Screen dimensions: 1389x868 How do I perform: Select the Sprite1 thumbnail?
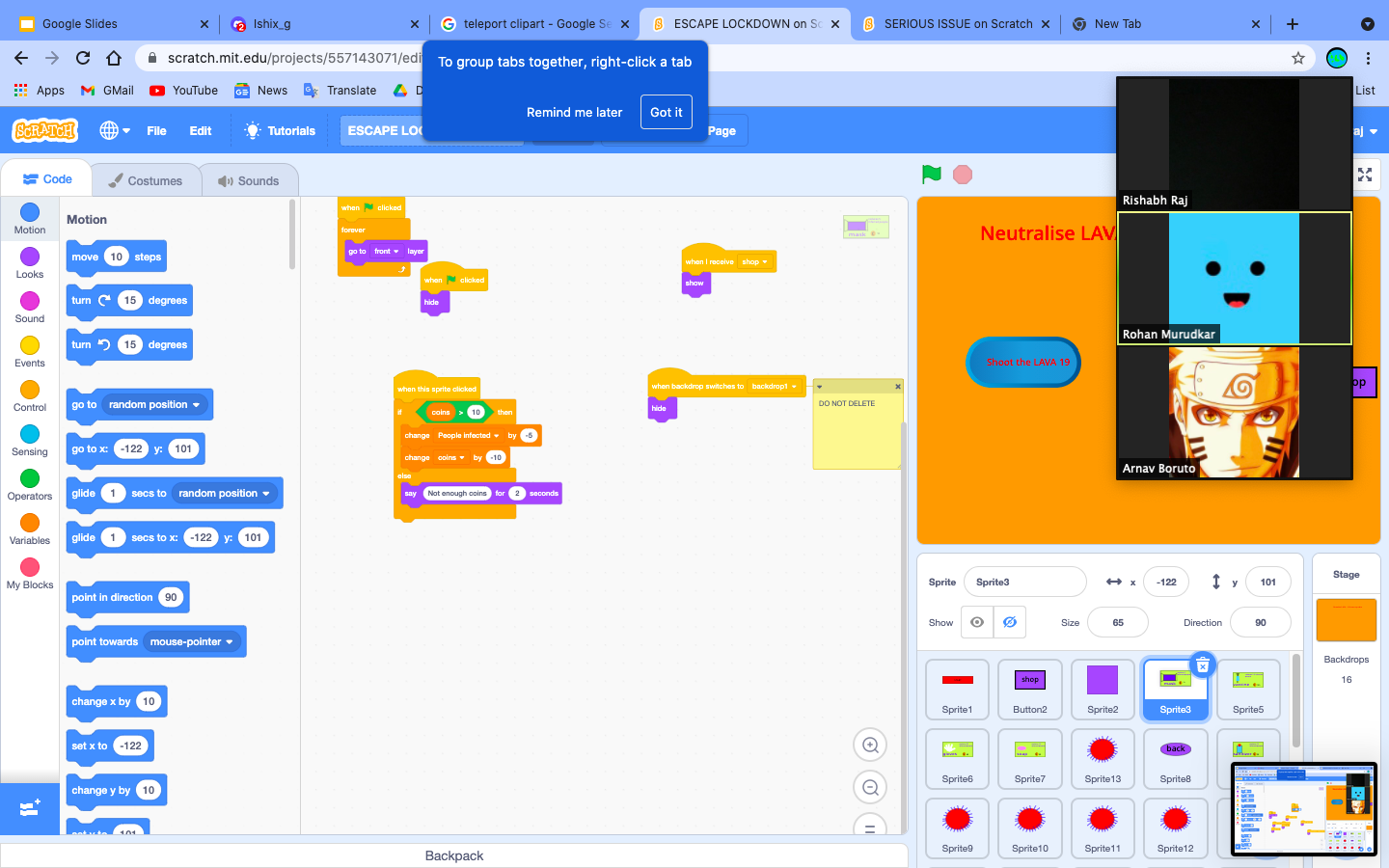click(957, 689)
